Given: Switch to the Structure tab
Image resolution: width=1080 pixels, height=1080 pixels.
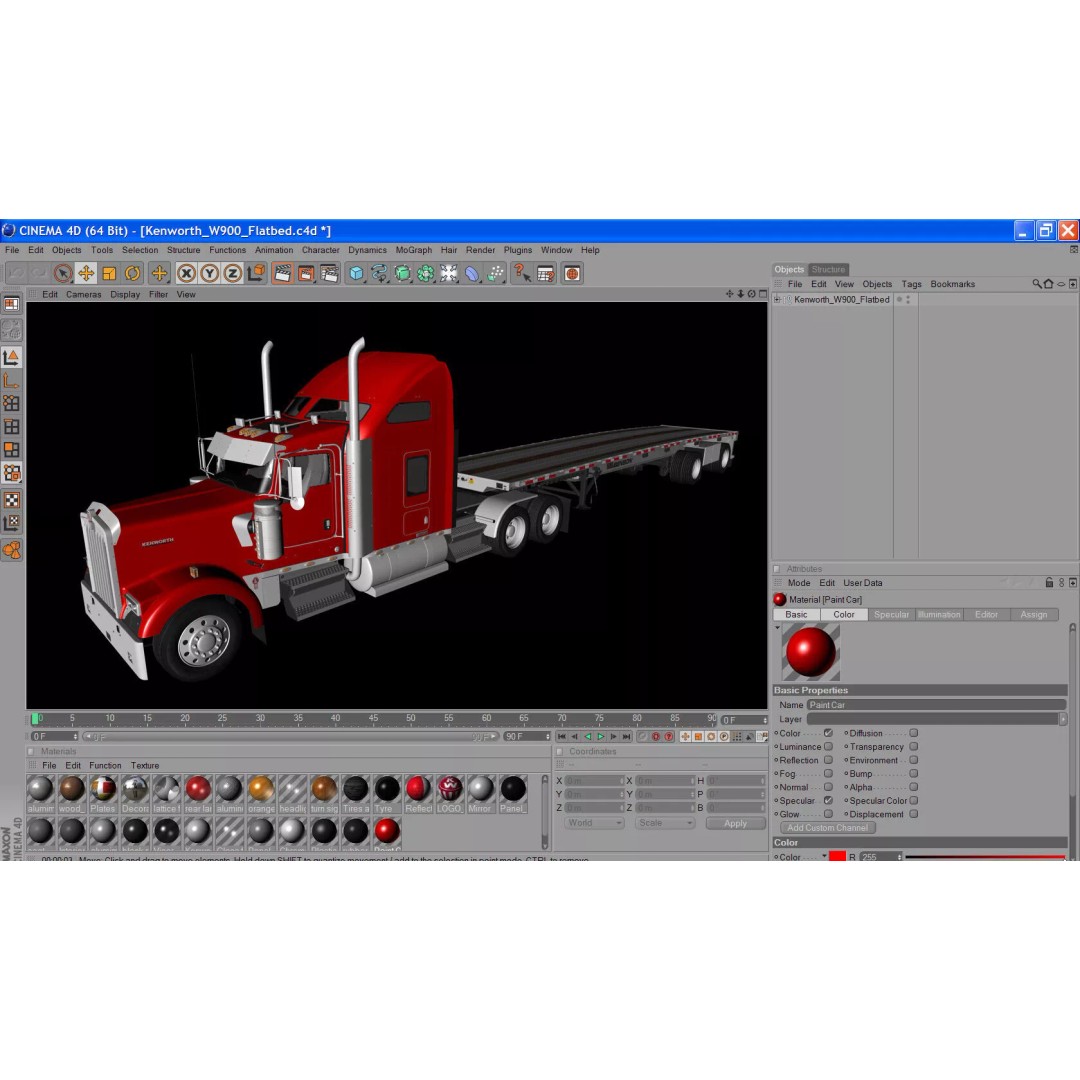Looking at the screenshot, I should point(828,269).
